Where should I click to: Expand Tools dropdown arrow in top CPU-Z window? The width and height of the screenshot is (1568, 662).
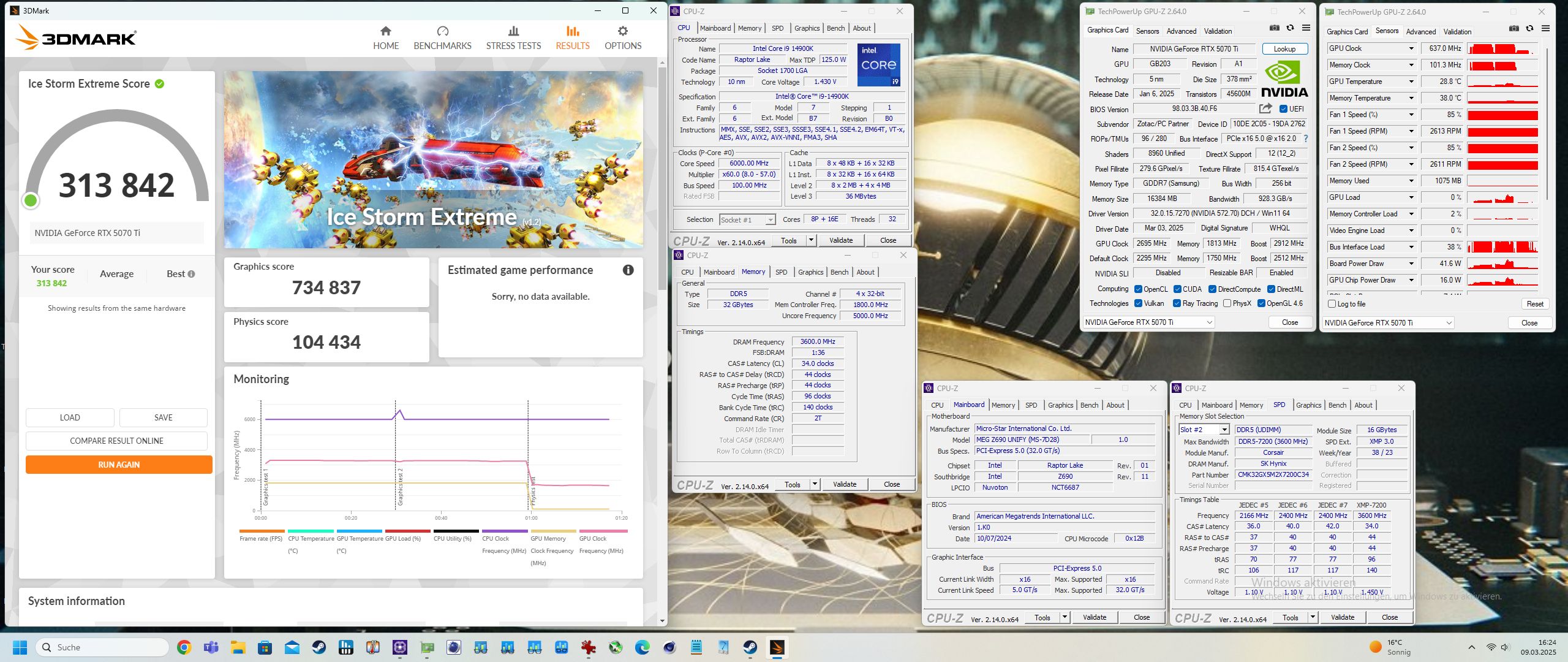811,240
